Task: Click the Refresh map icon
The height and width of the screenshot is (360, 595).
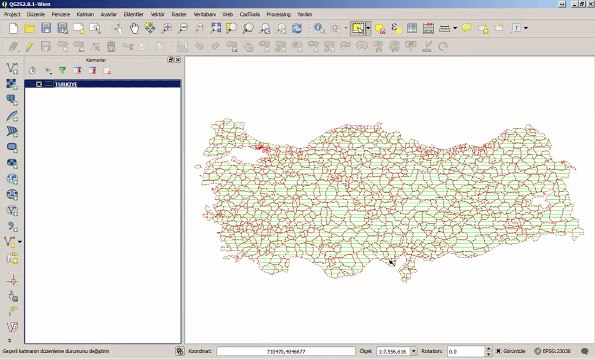Action: 297,28
